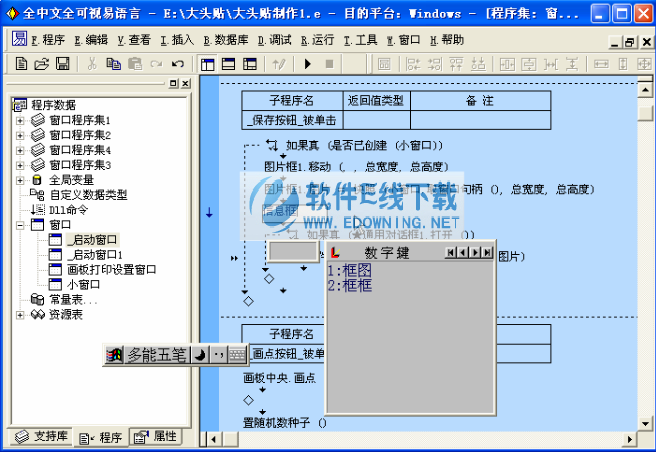Click the soft keyboard icon on IME bar
The width and height of the screenshot is (656, 452).
pyautogui.click(x=237, y=354)
